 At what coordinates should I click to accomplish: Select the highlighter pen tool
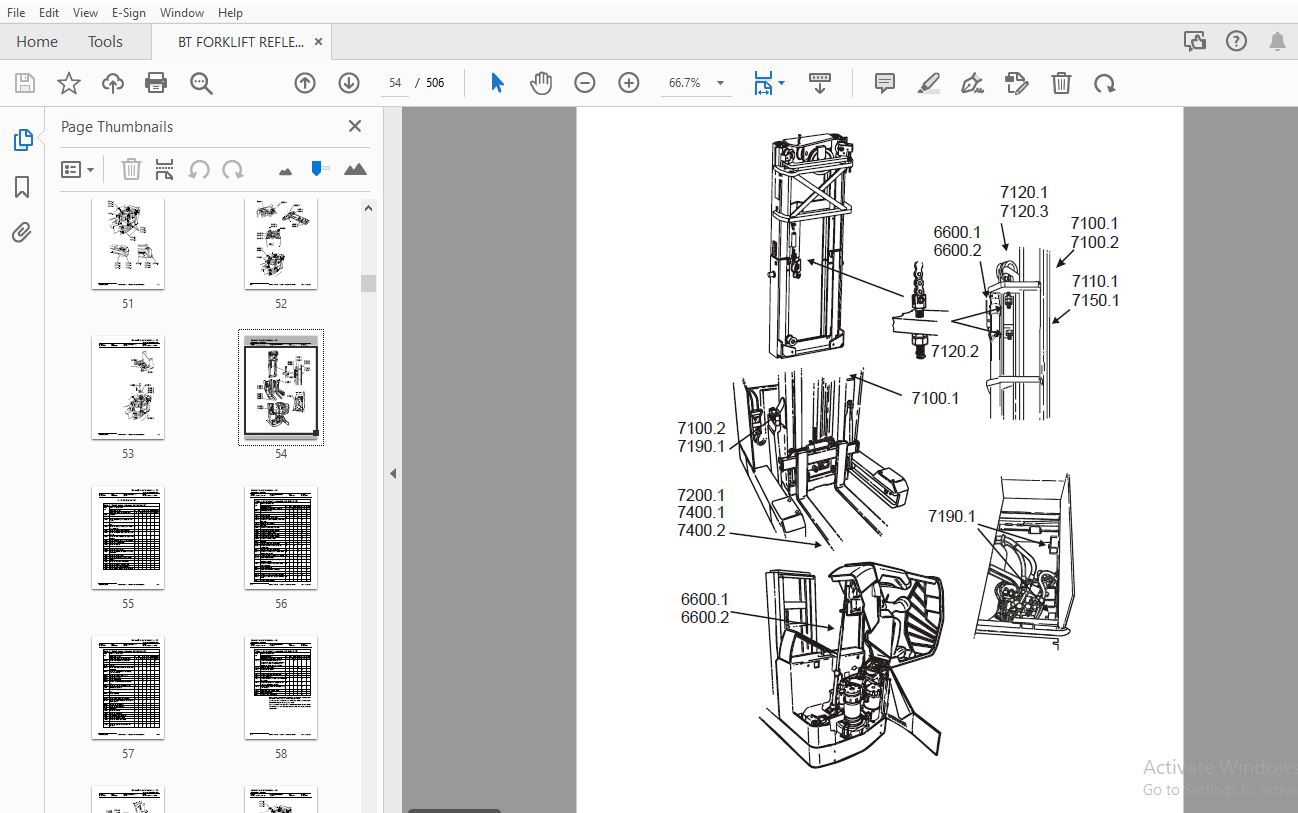pos(929,83)
